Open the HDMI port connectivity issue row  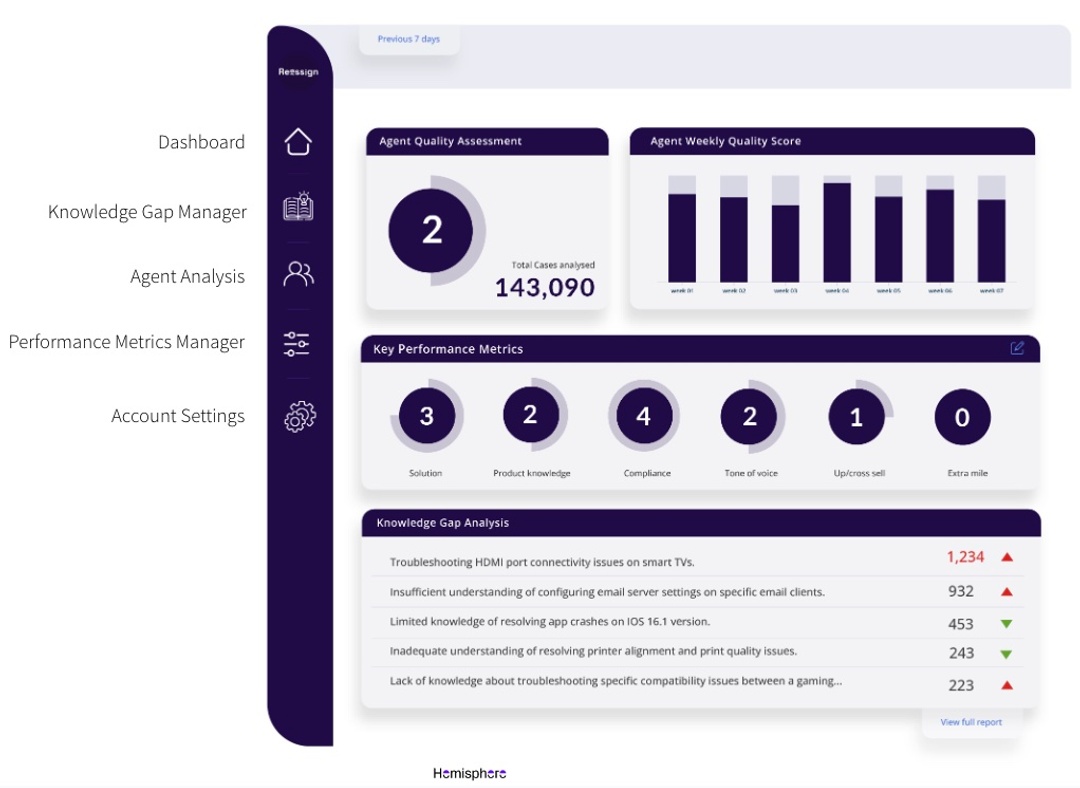point(542,562)
